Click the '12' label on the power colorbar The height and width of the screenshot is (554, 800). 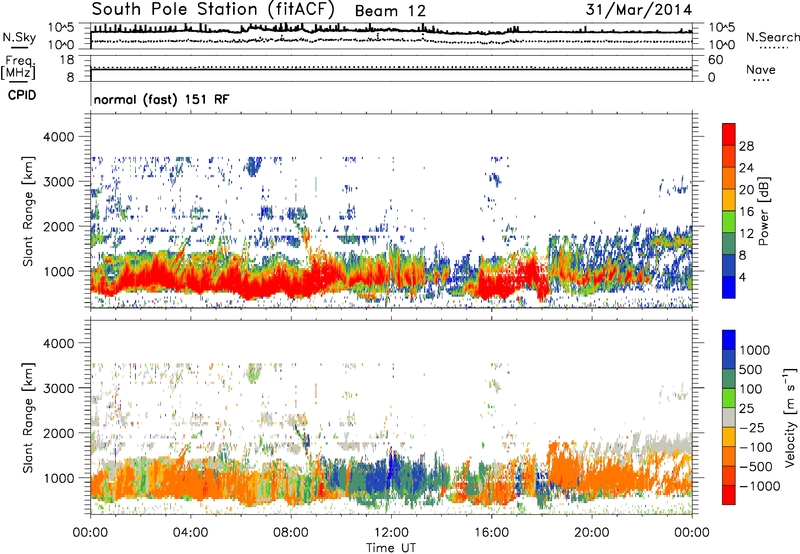click(746, 234)
